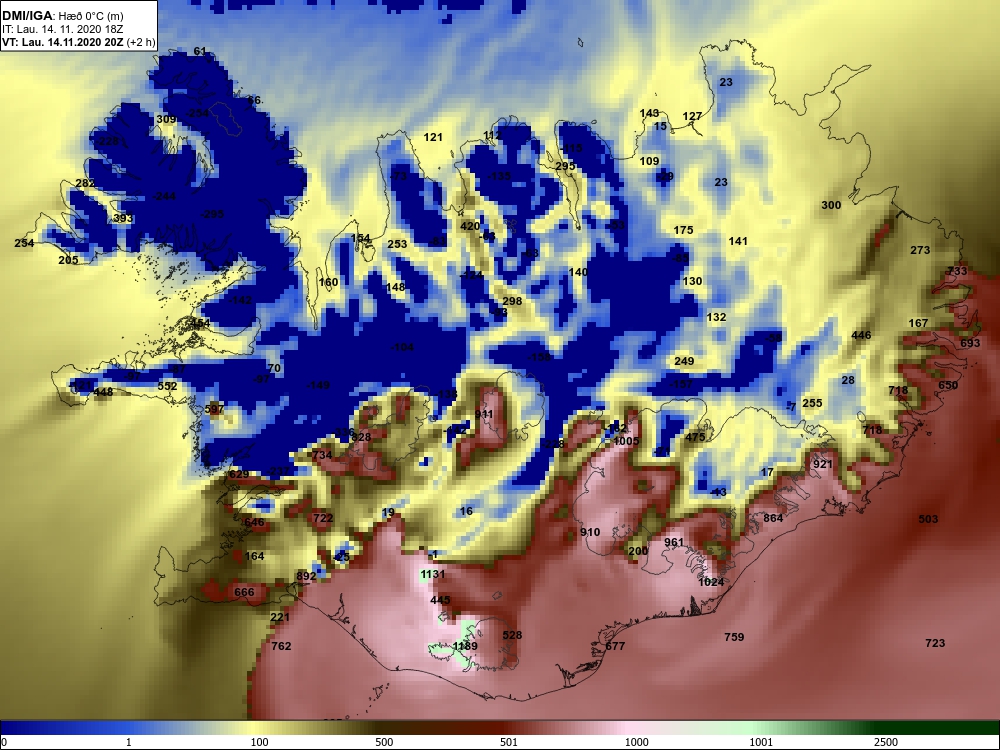This screenshot has width=1000, height=750.
Task: Click the map value '759'
Action: point(734,636)
